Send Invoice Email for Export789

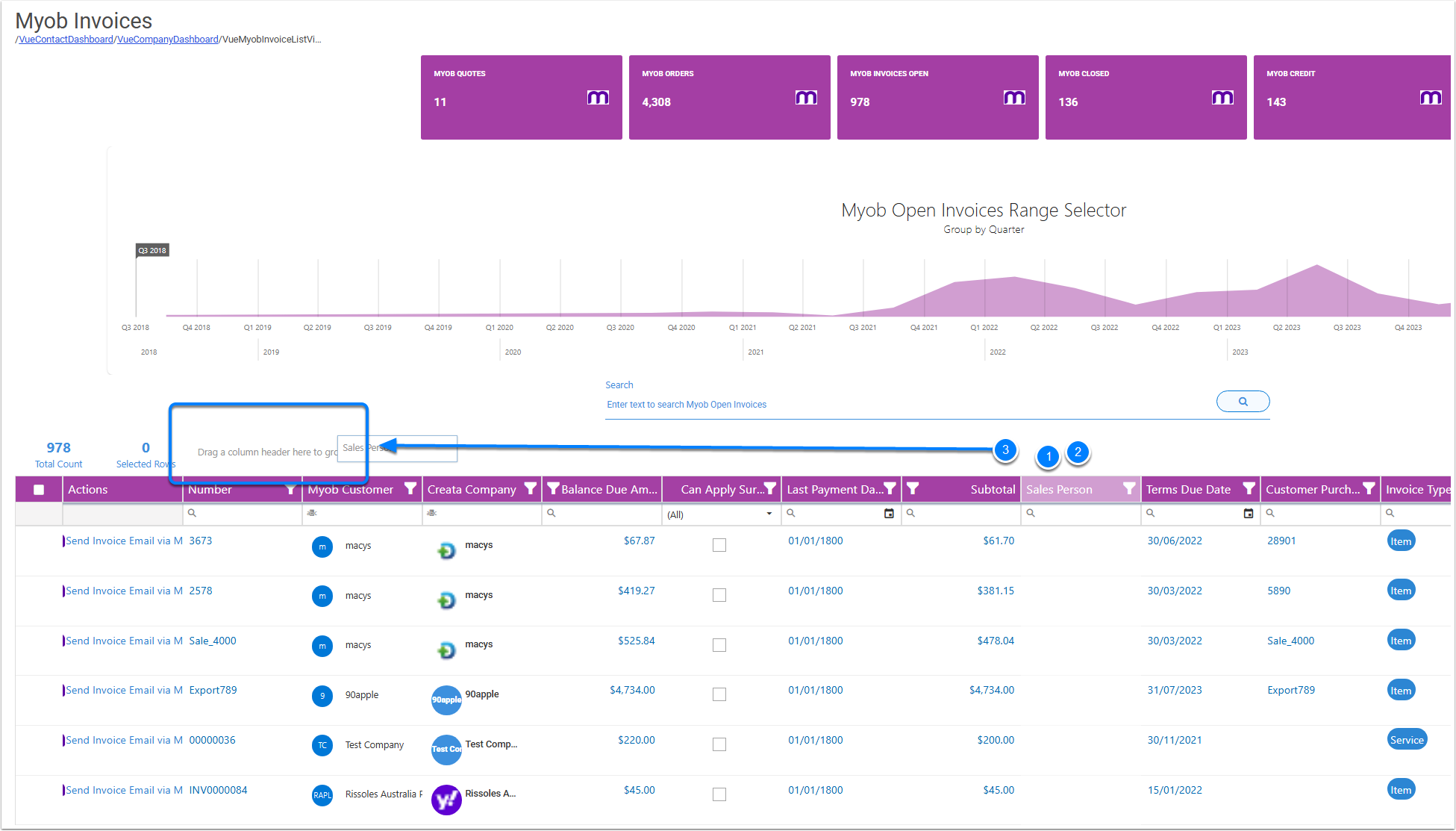(x=124, y=690)
